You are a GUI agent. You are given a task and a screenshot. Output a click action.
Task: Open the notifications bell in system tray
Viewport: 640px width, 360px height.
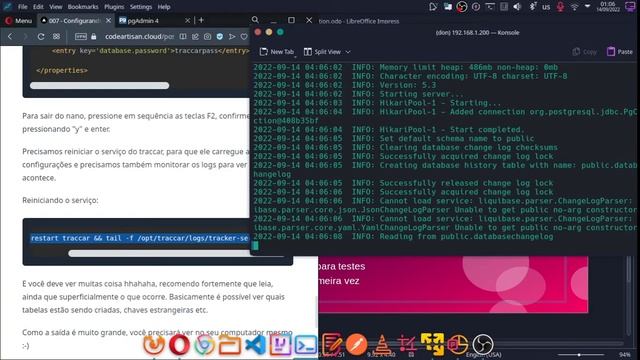click(x=433, y=6)
